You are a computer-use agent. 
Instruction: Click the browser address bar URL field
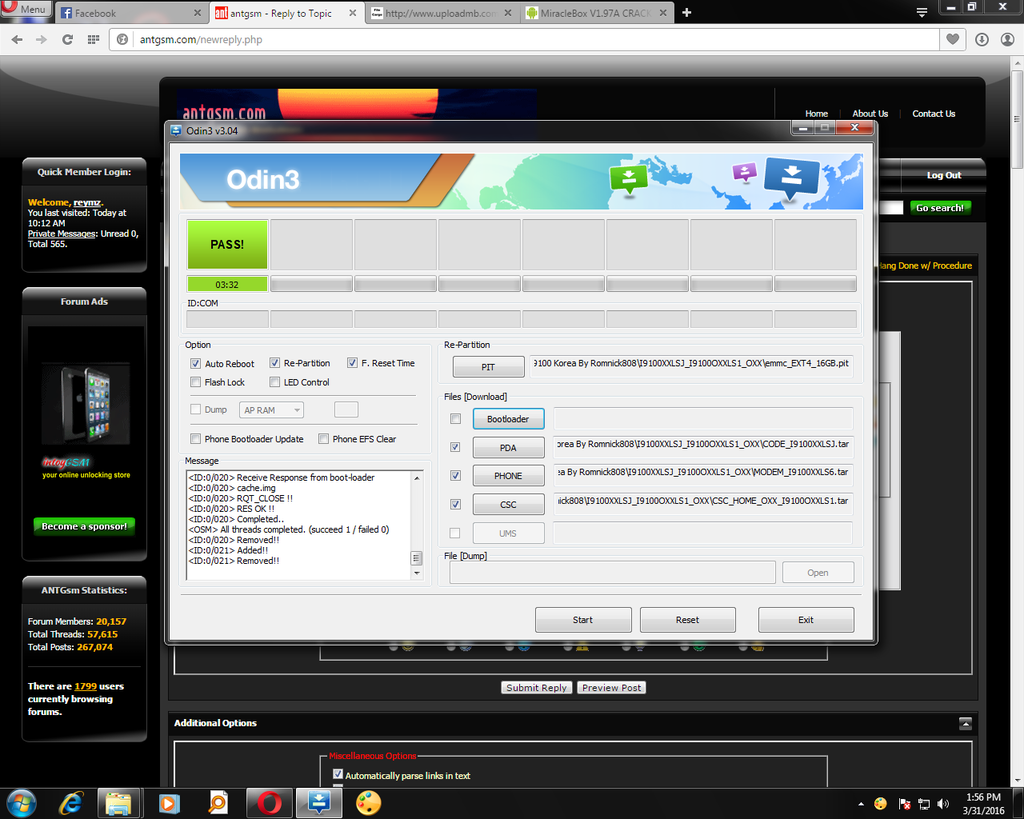pyautogui.click(x=530, y=39)
